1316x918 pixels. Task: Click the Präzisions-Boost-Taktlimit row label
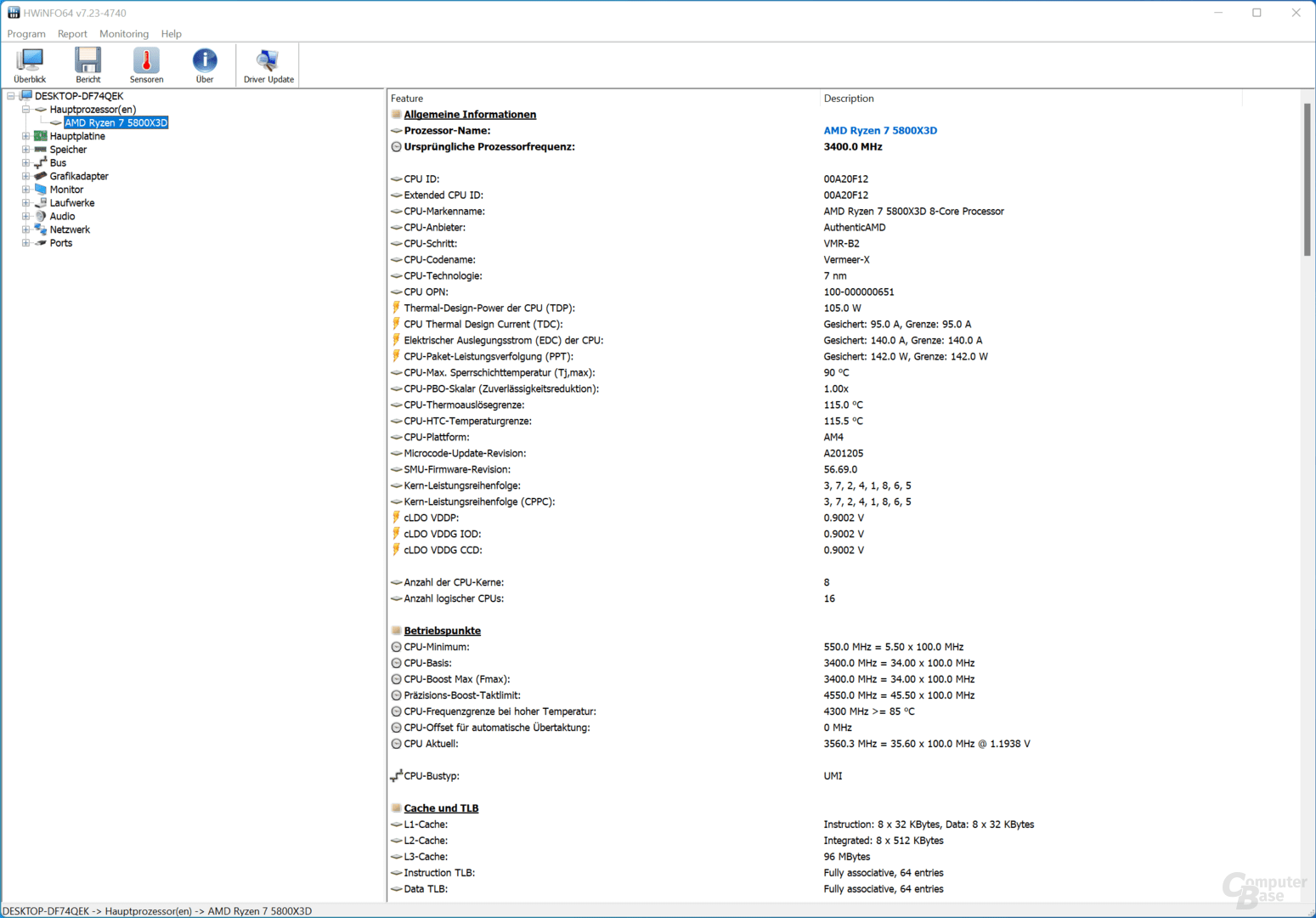tap(462, 695)
